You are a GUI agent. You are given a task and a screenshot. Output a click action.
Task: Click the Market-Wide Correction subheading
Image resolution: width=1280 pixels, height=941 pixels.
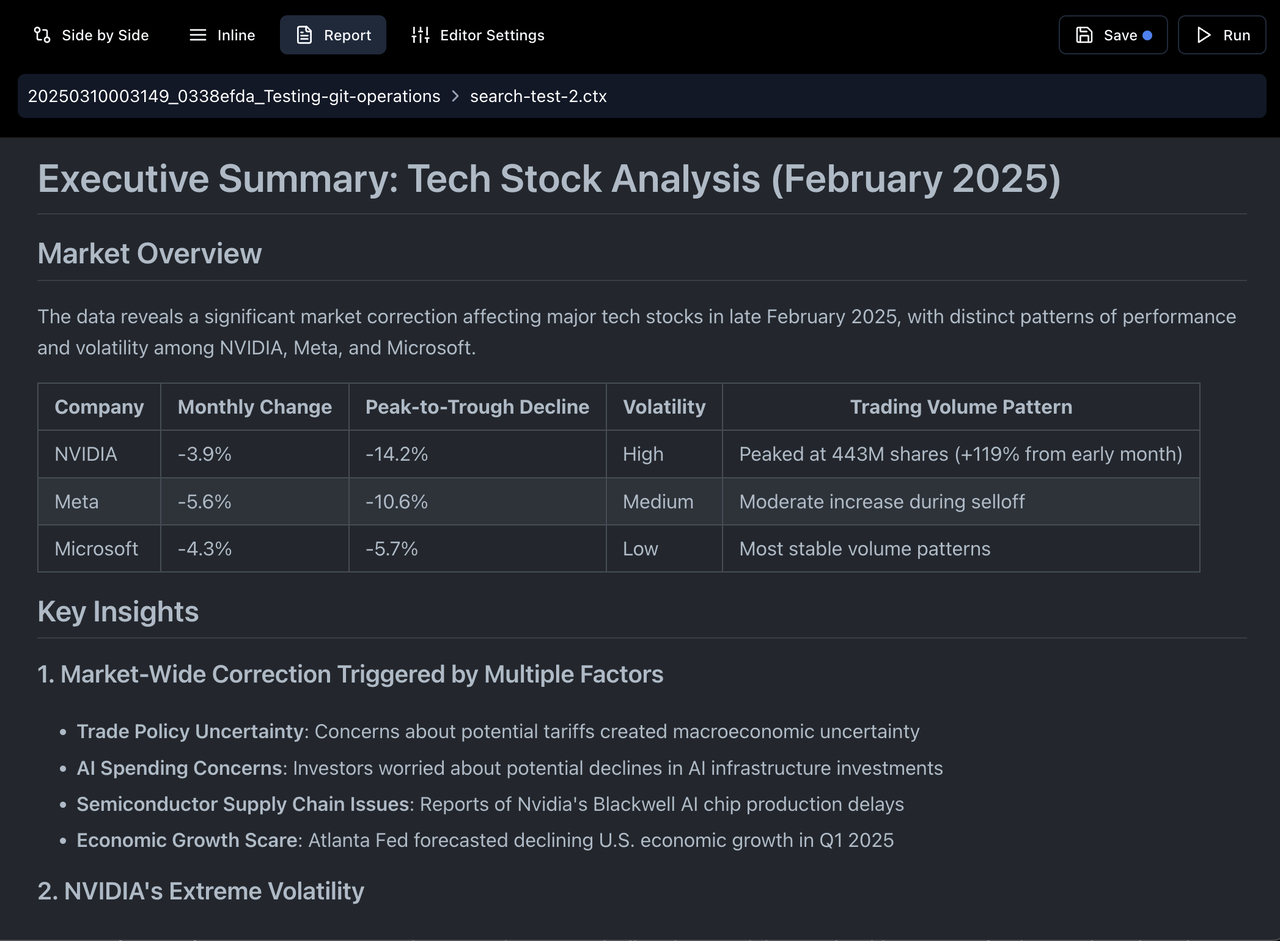pos(350,674)
